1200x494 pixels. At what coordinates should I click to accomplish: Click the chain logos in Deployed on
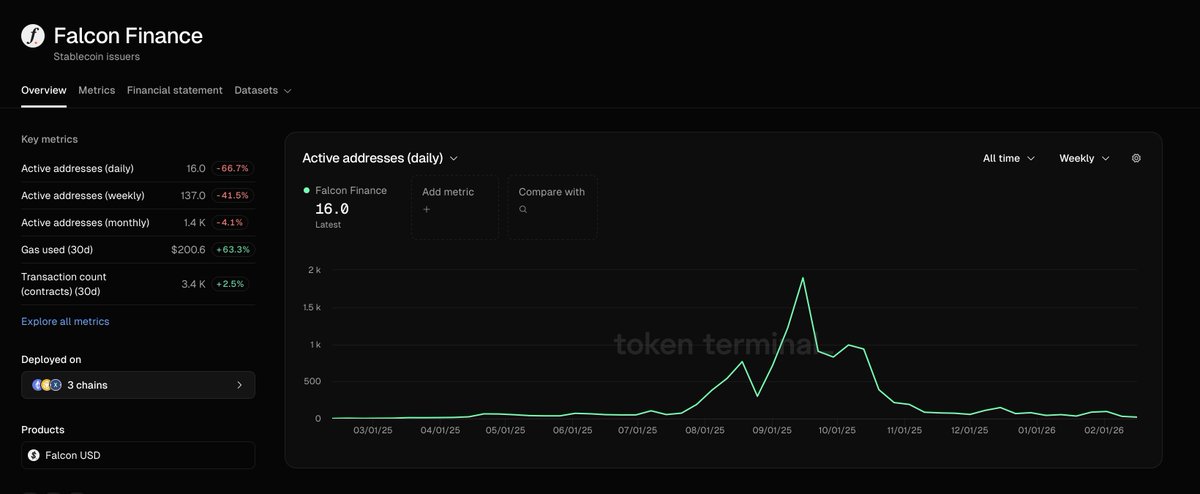pyautogui.click(x=47, y=385)
